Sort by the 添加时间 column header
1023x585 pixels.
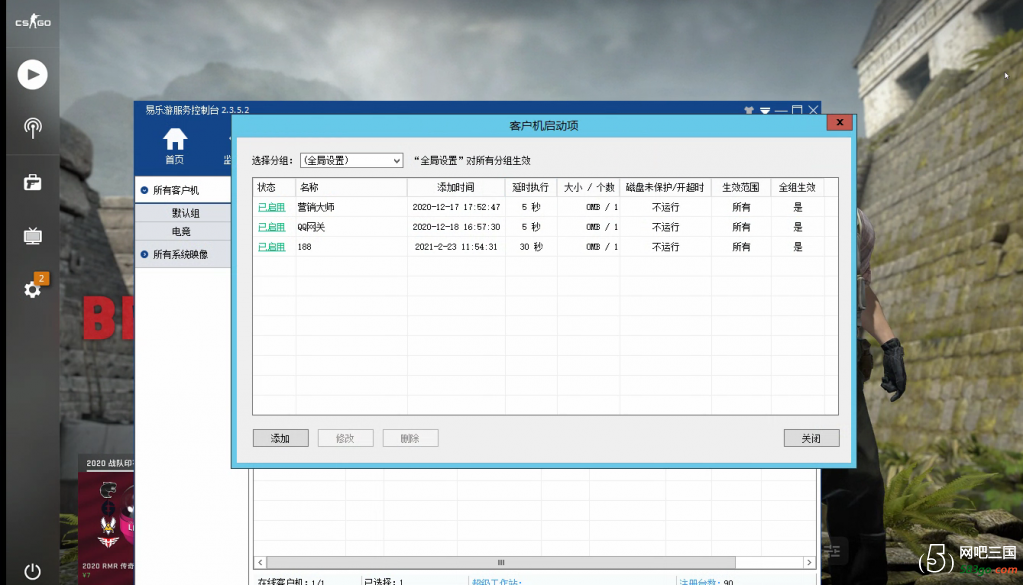pos(456,187)
